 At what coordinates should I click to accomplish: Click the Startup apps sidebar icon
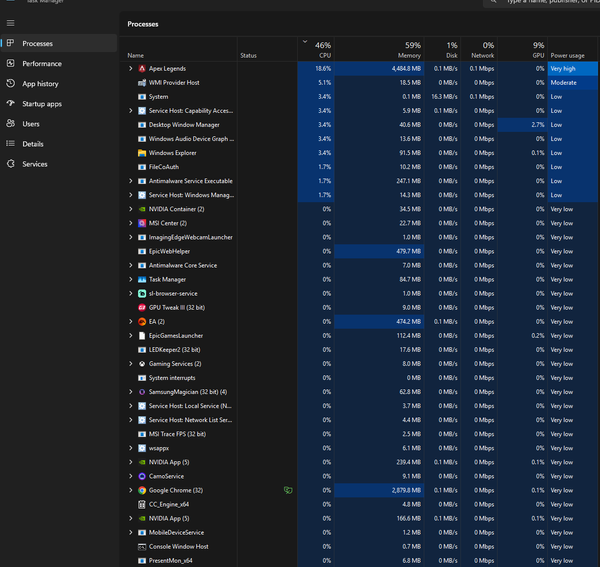click(x=10, y=104)
